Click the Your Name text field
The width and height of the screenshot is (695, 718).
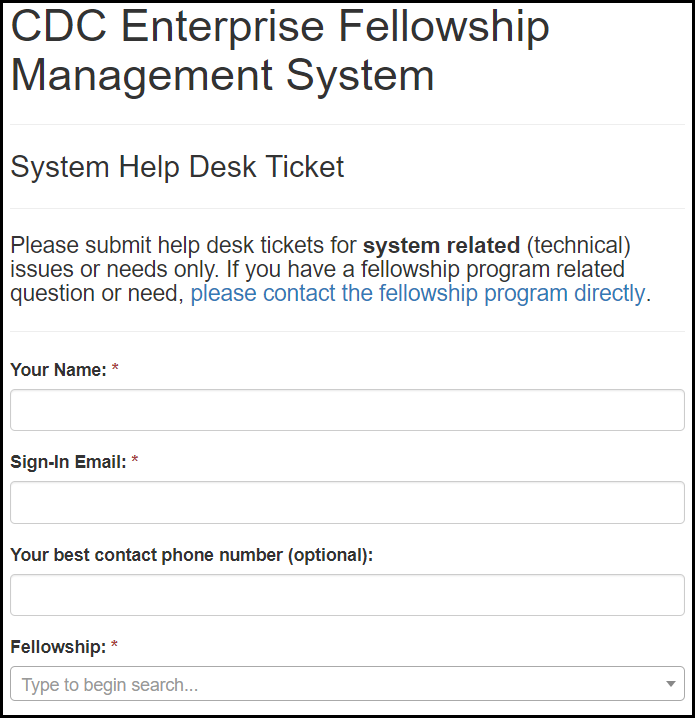pyautogui.click(x=347, y=410)
